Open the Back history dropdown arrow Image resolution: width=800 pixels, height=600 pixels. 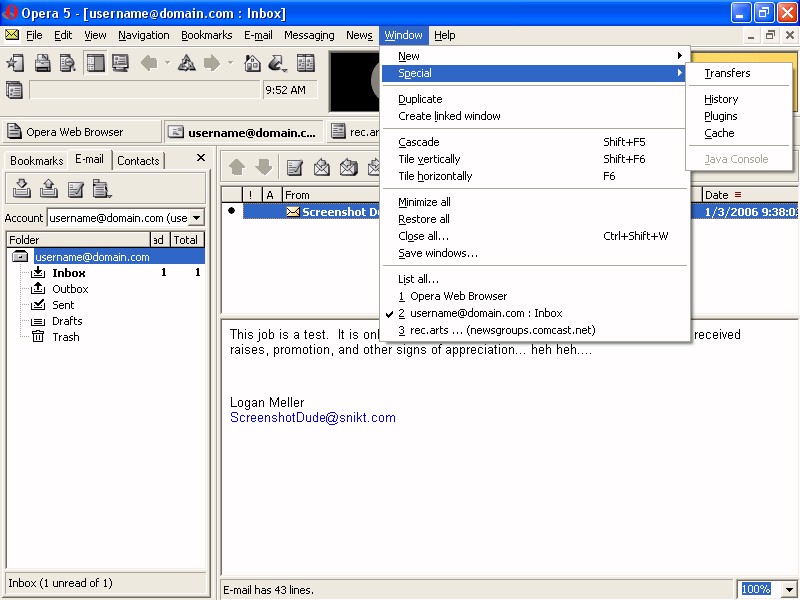(x=167, y=63)
